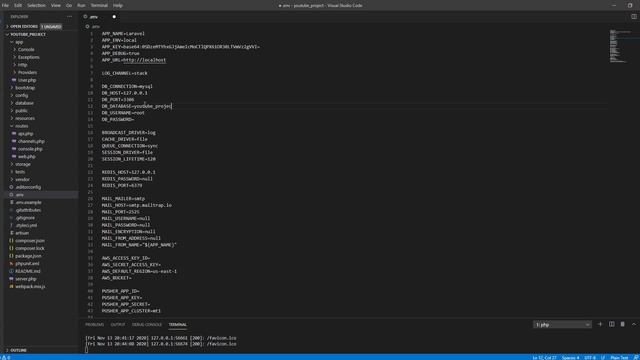Open the File menu
Image resolution: width=640 pixels, height=360 pixels.
click(x=5, y=5)
